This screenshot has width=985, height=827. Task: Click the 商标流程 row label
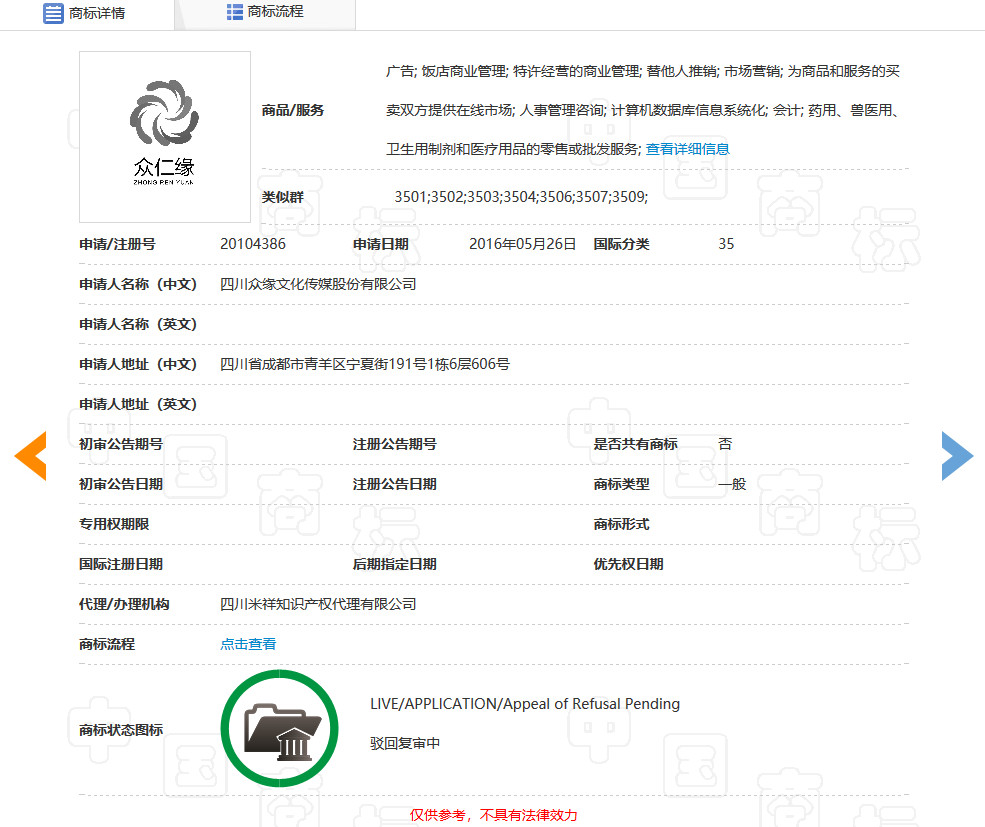(x=107, y=644)
